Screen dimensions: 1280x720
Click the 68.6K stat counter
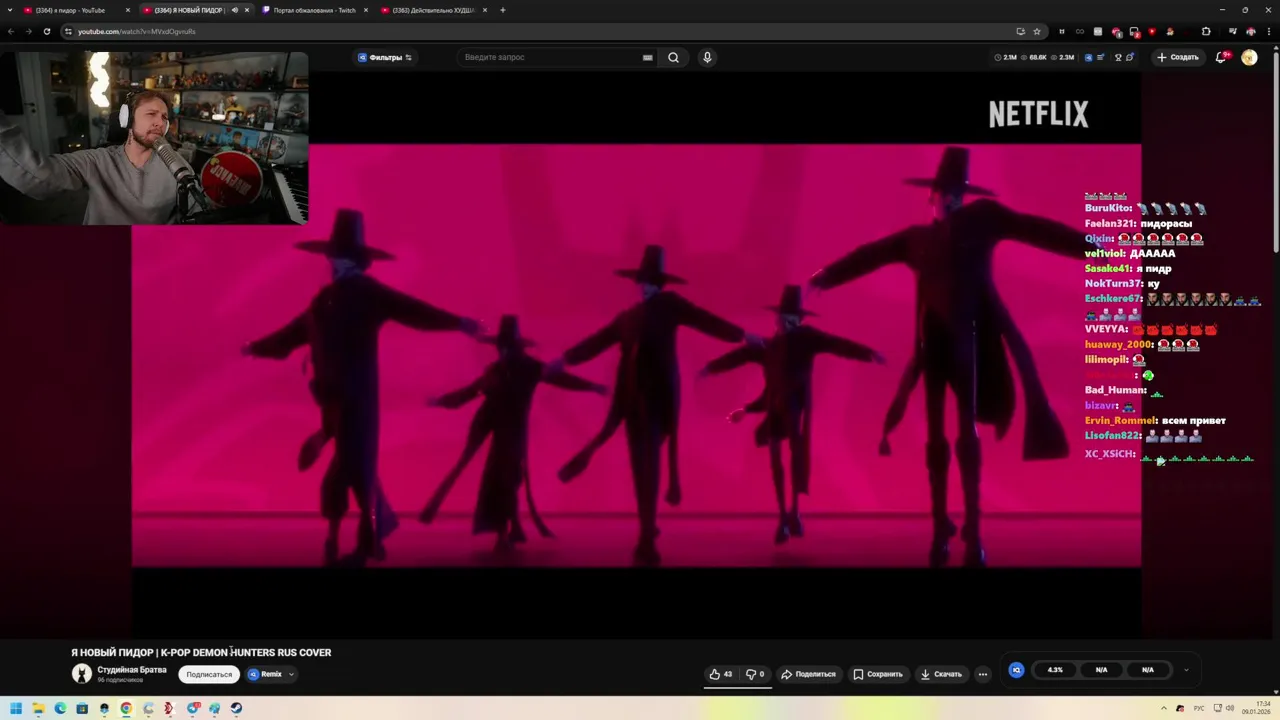[1034, 57]
